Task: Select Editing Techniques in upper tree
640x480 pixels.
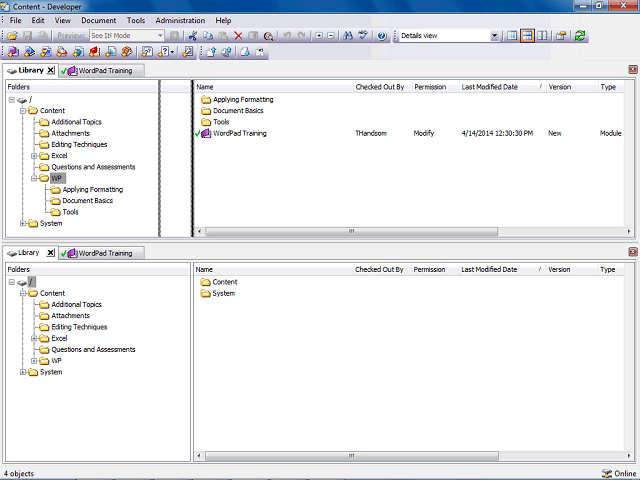Action: [79, 144]
